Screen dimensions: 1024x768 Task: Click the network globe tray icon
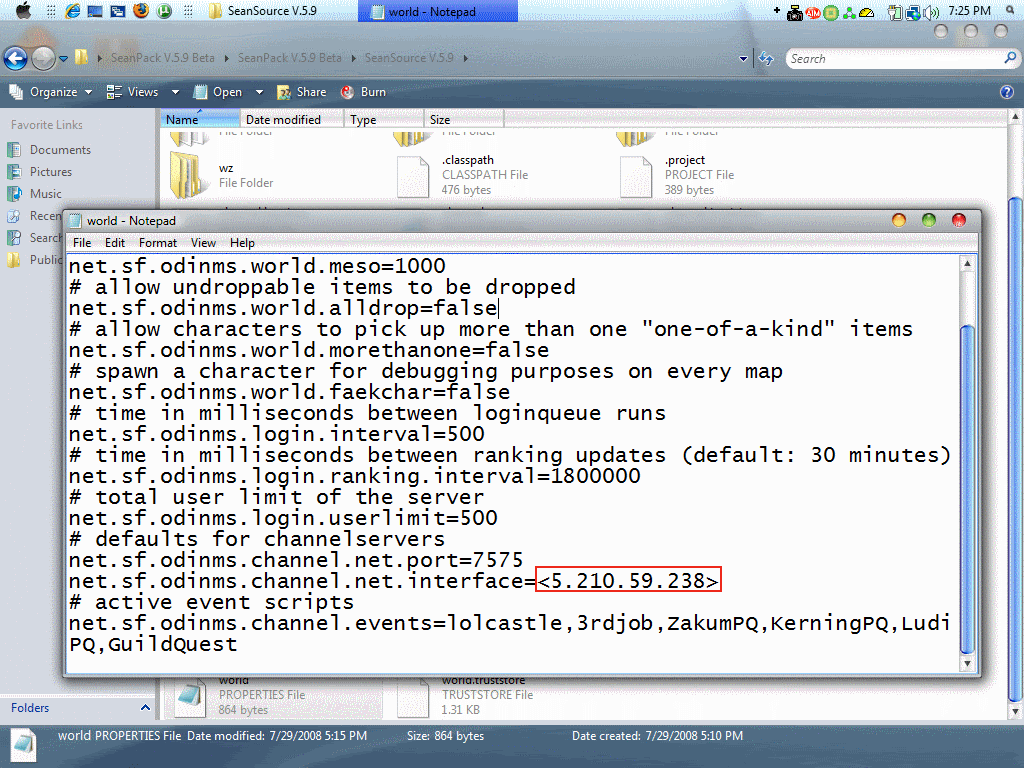913,12
